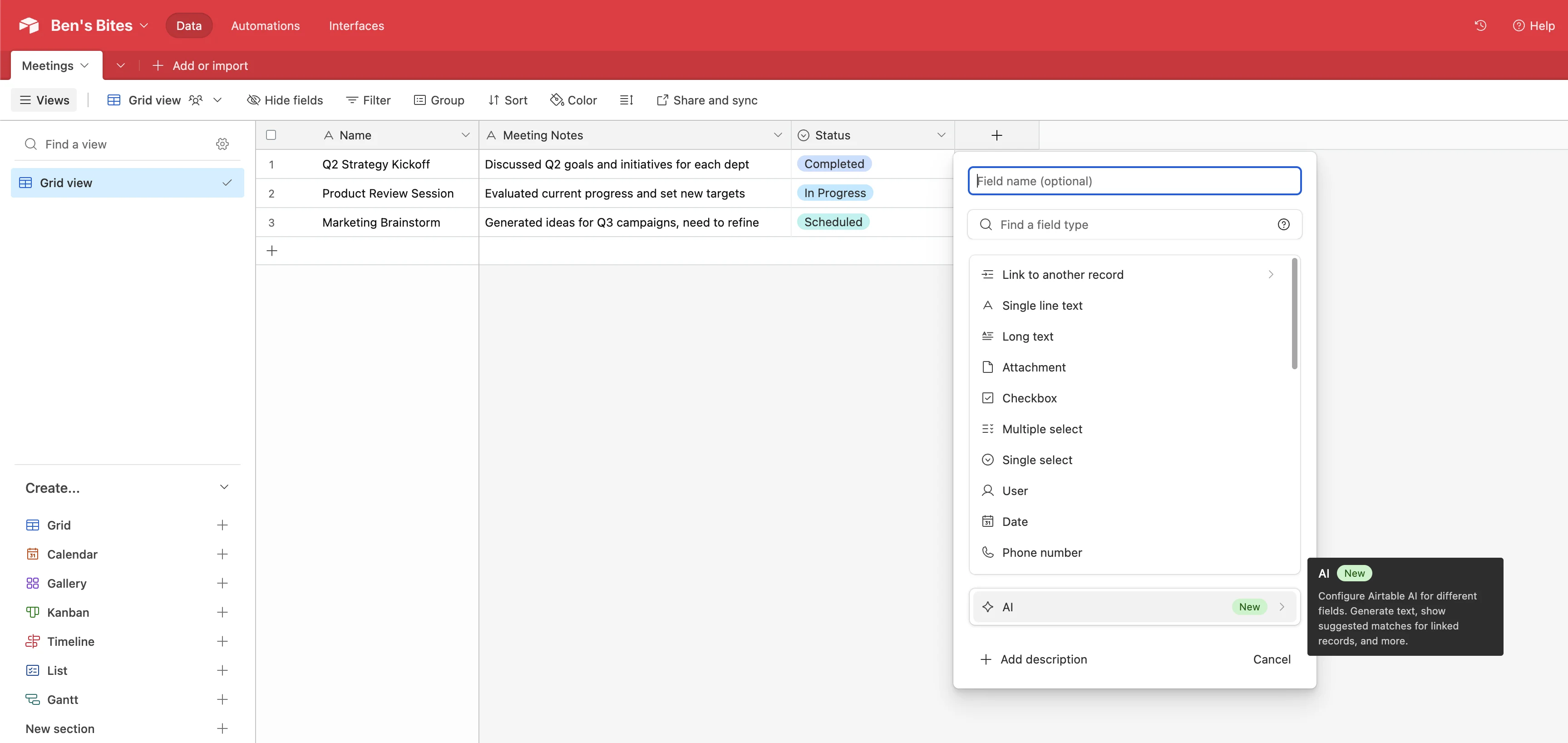The image size is (1568, 743).
Task: Select the Checkbox field type
Action: 1029,398
